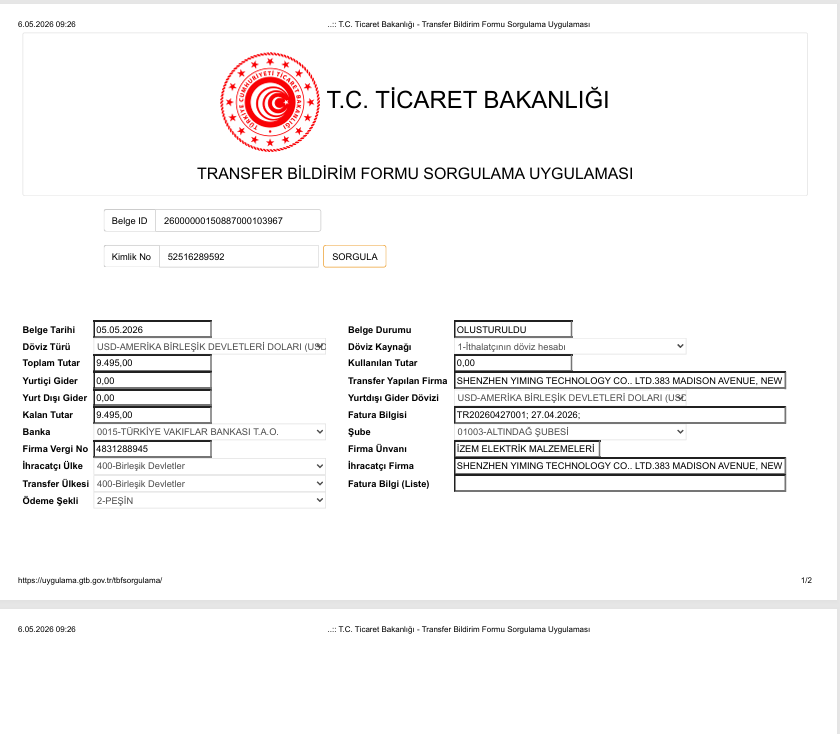Click the Yurt Dışı Gider field
The height and width of the screenshot is (734, 840).
153,398
